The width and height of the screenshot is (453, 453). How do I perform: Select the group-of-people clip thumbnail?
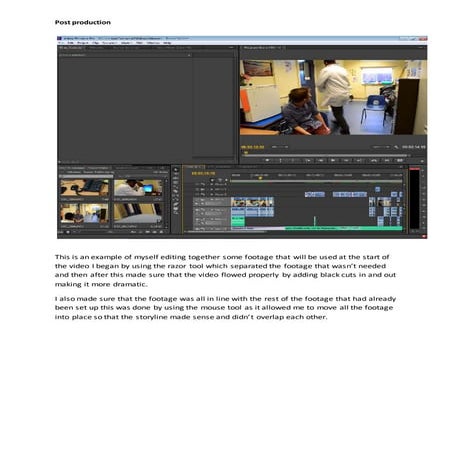[85, 213]
